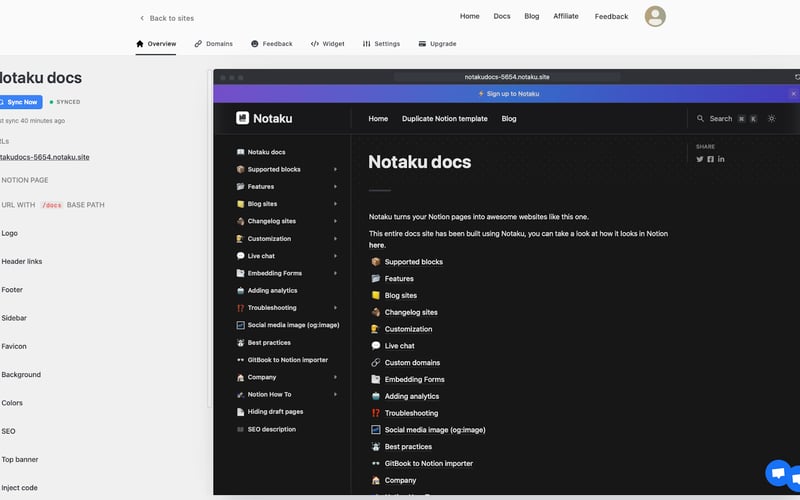800x500 pixels.
Task: Go to the Settings tab
Action: coord(381,44)
